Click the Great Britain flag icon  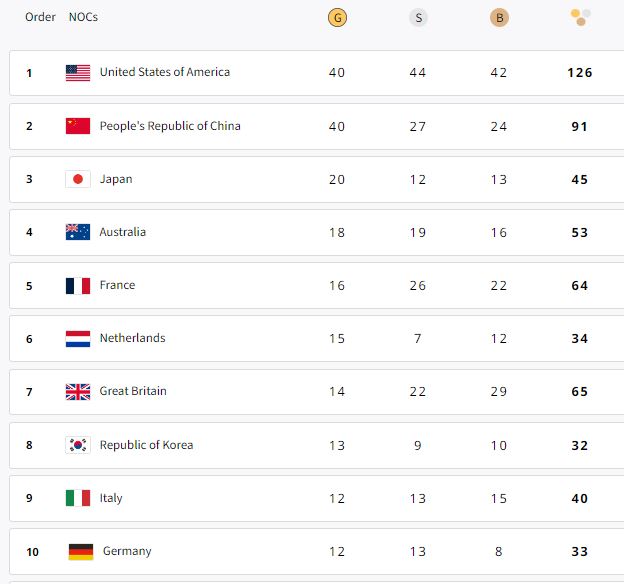[x=78, y=391]
